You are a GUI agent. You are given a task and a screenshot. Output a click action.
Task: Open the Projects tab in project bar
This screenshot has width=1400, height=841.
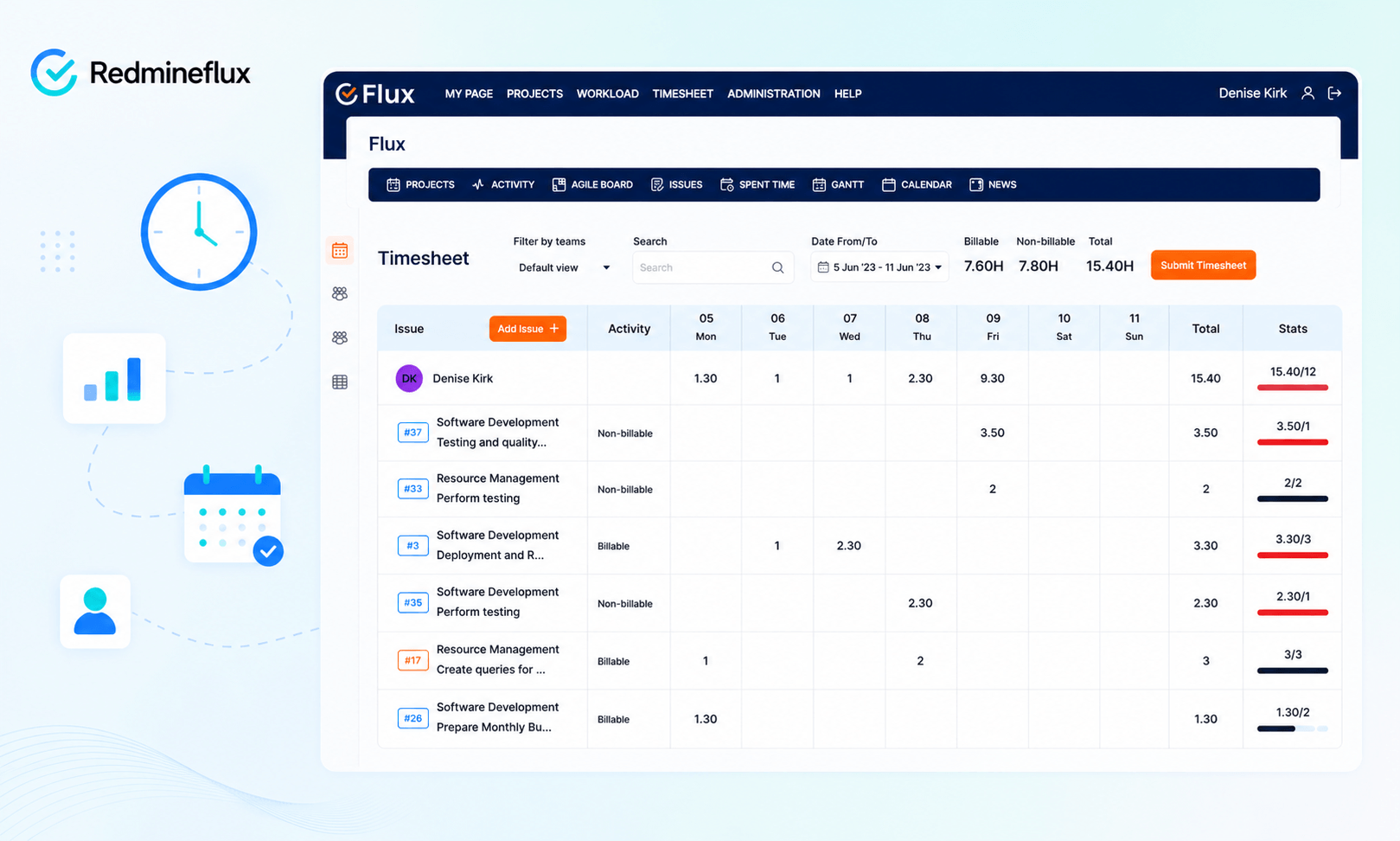(x=420, y=185)
